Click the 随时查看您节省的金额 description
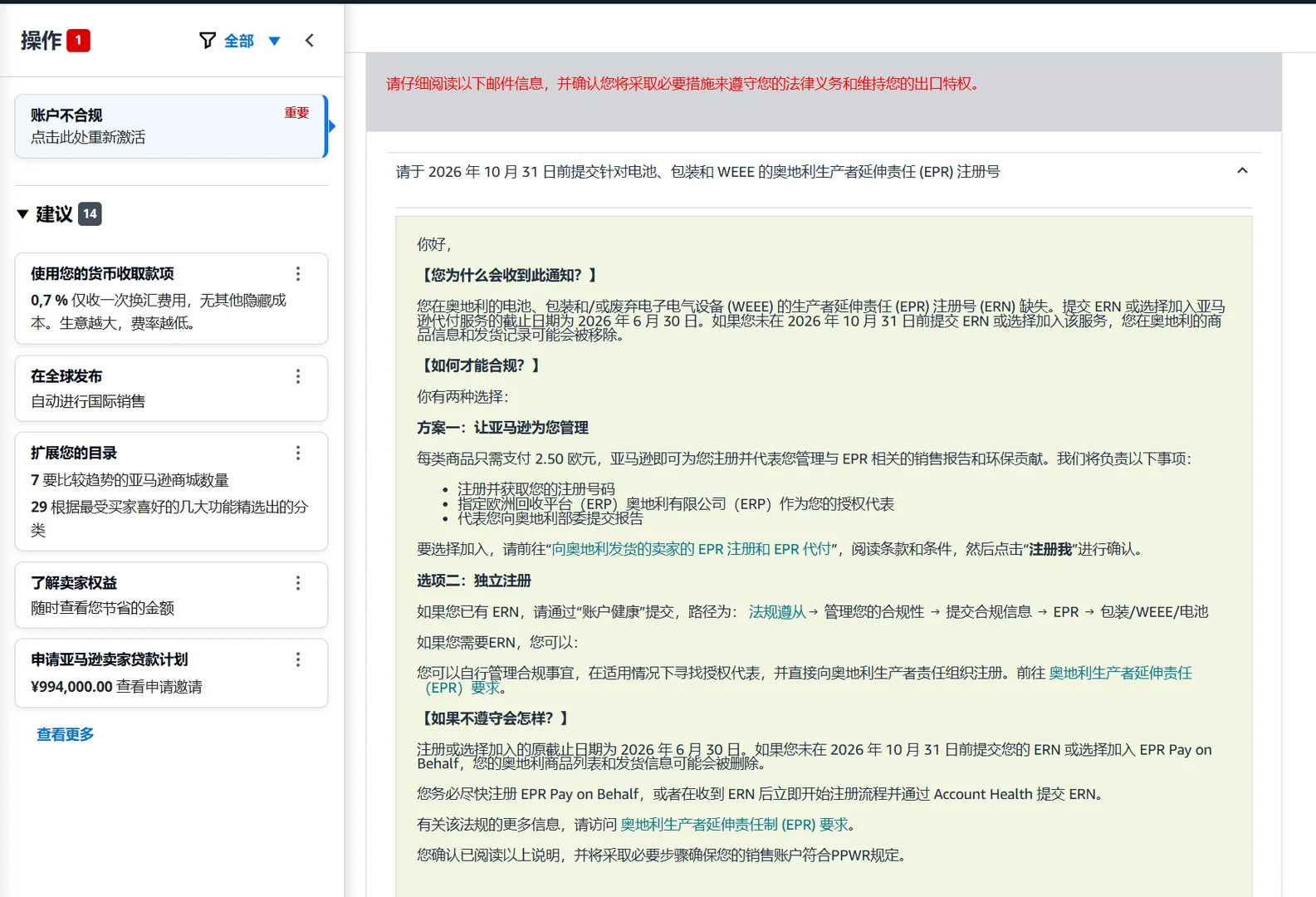 (102, 608)
